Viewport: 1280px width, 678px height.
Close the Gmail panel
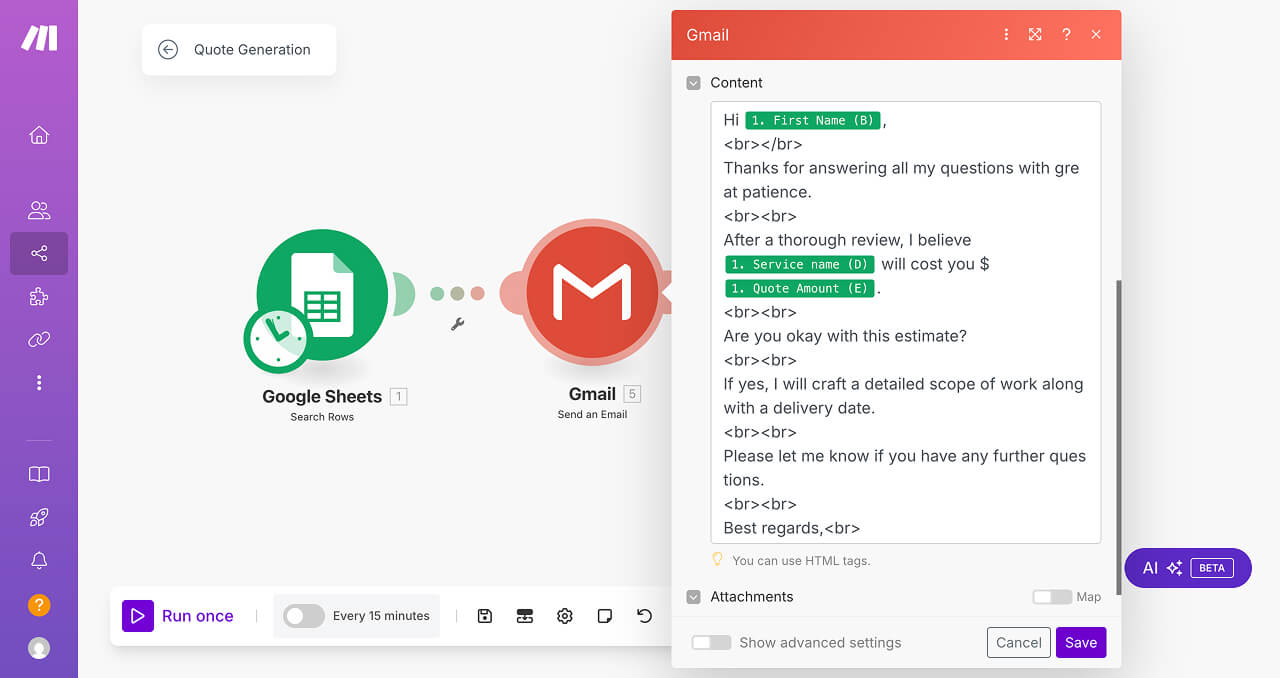[1096, 34]
